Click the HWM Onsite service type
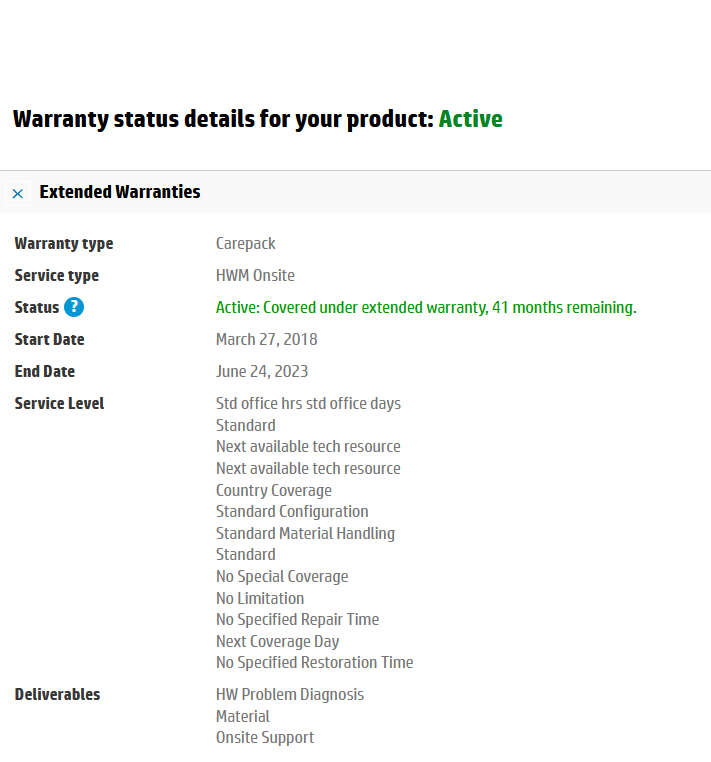Screen dimensions: 711x762 click(255, 276)
